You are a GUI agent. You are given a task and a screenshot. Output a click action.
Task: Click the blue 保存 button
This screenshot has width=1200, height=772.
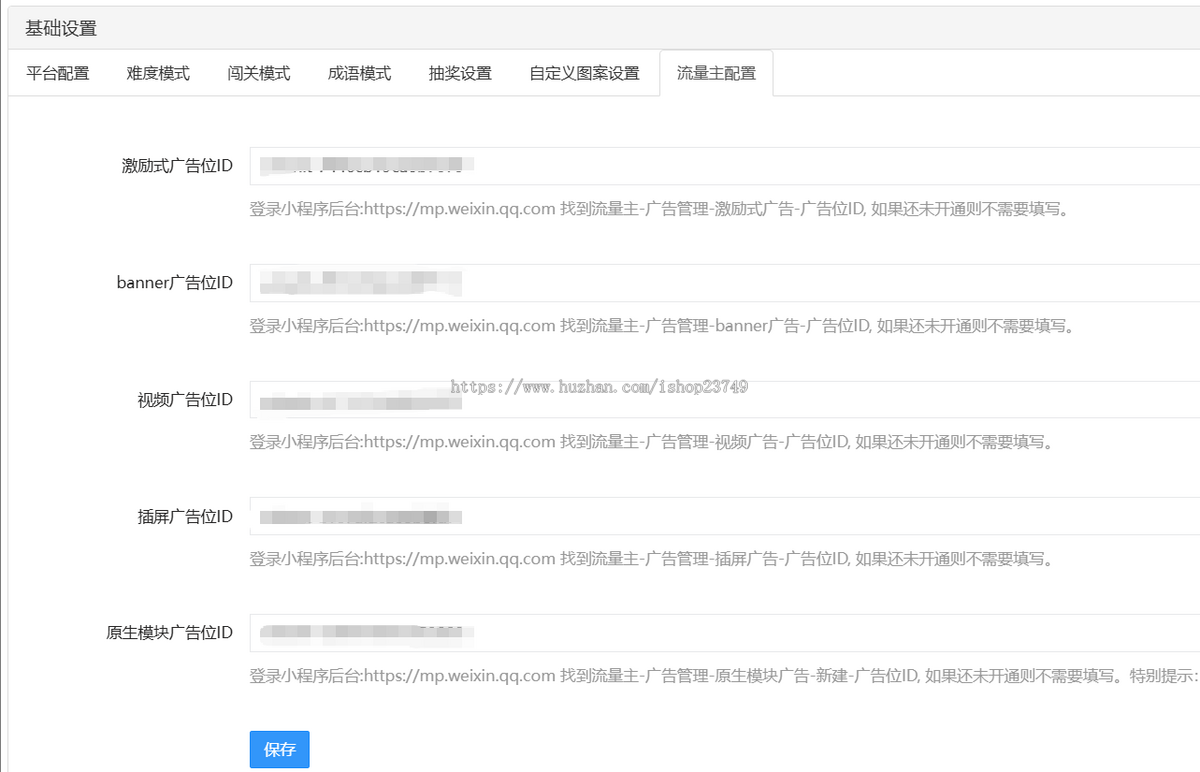(279, 749)
